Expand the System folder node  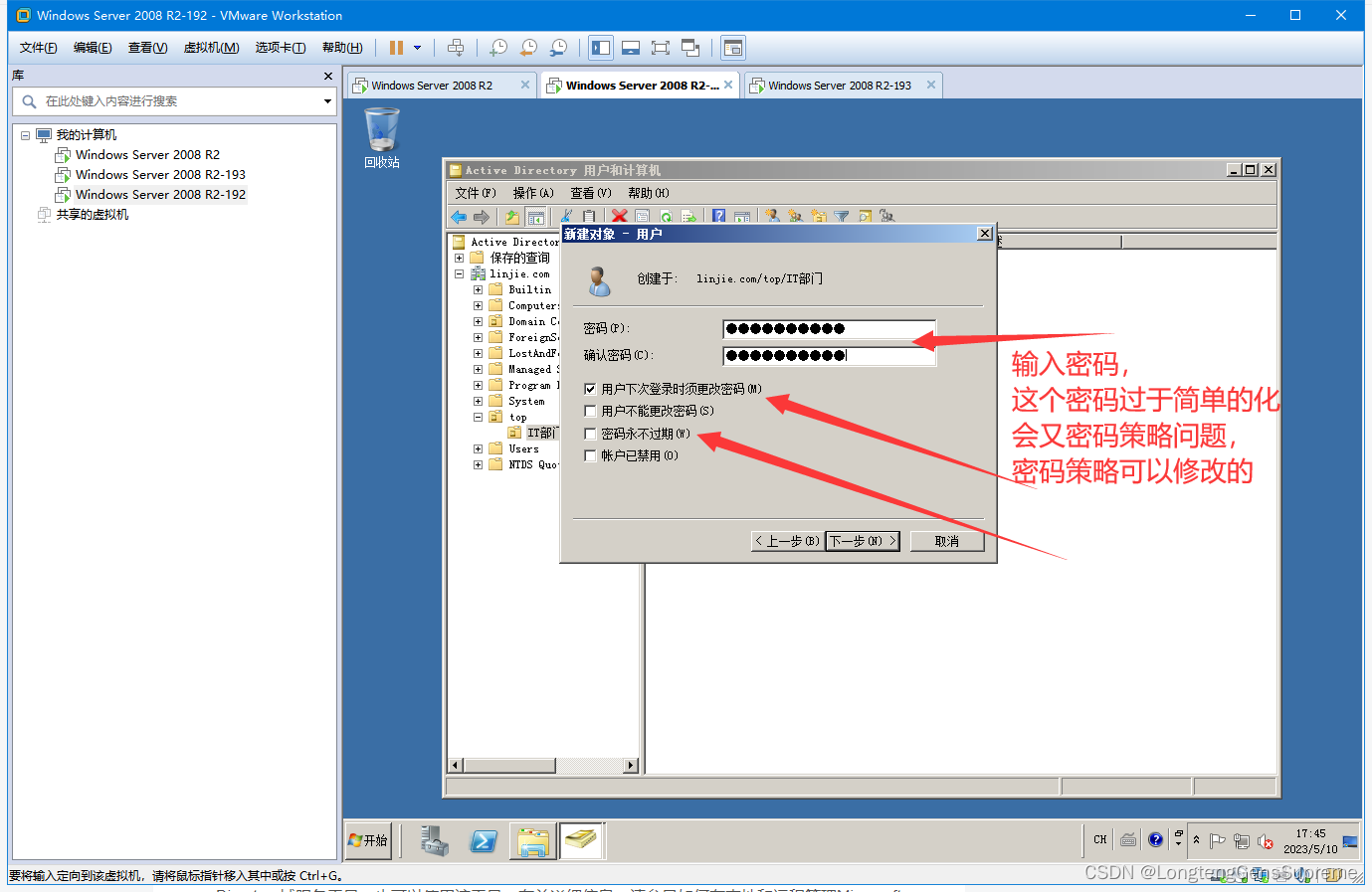(478, 402)
